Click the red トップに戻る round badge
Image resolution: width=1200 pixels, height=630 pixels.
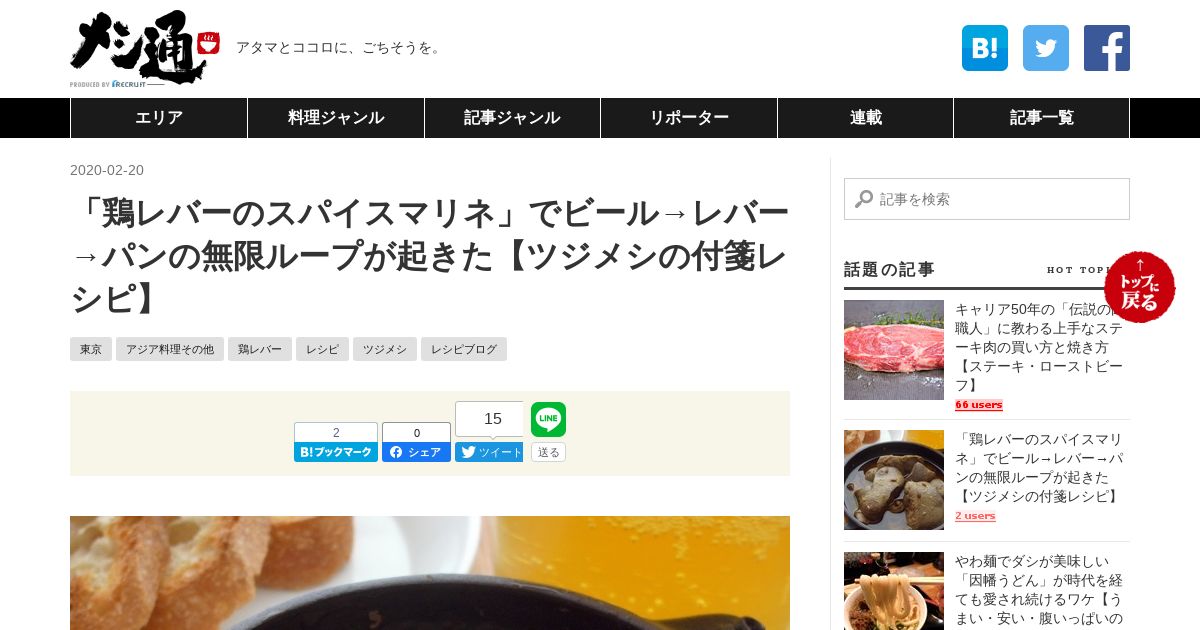click(1139, 287)
